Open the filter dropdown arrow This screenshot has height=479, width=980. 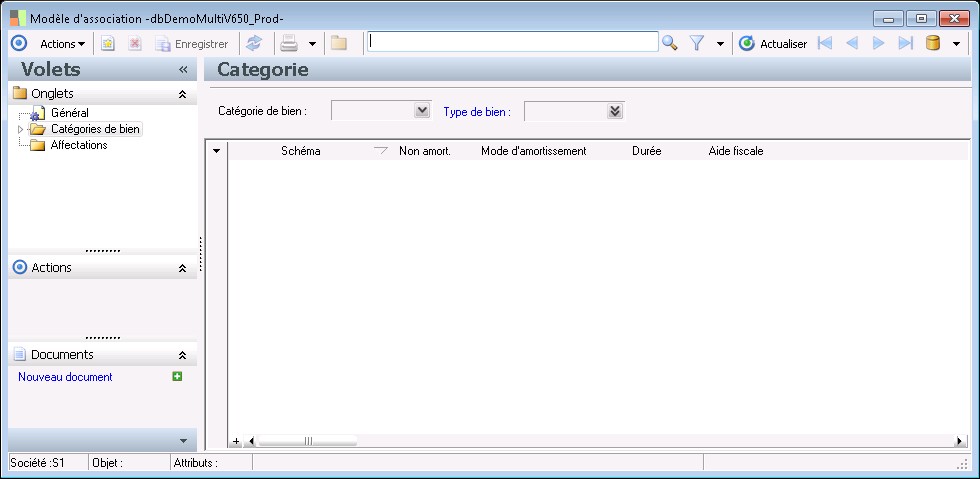tap(720, 44)
